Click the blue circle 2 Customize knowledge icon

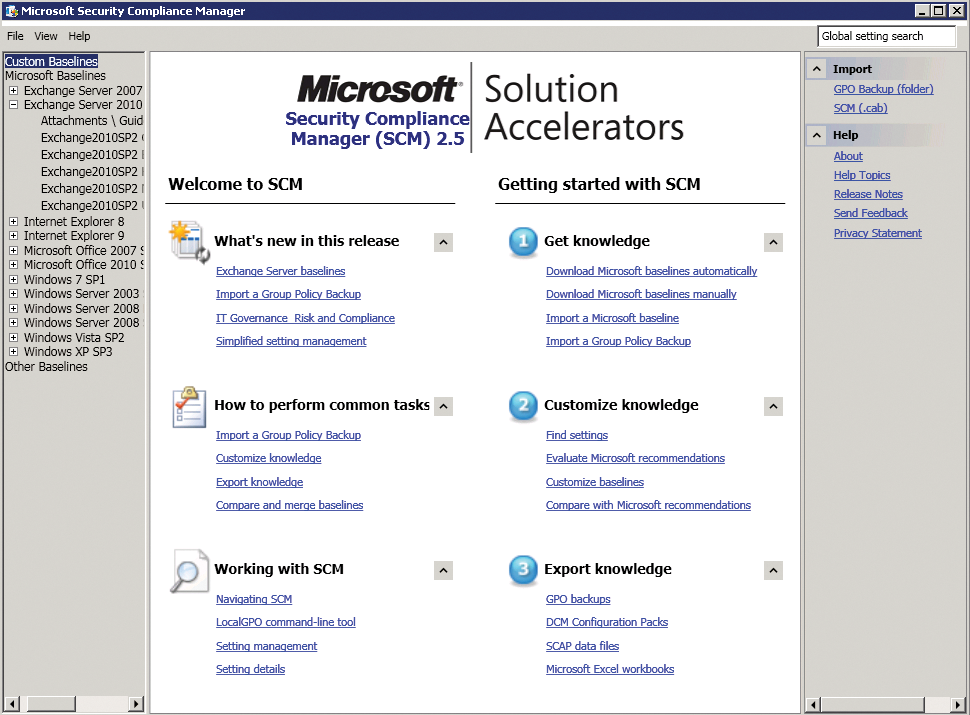click(522, 406)
